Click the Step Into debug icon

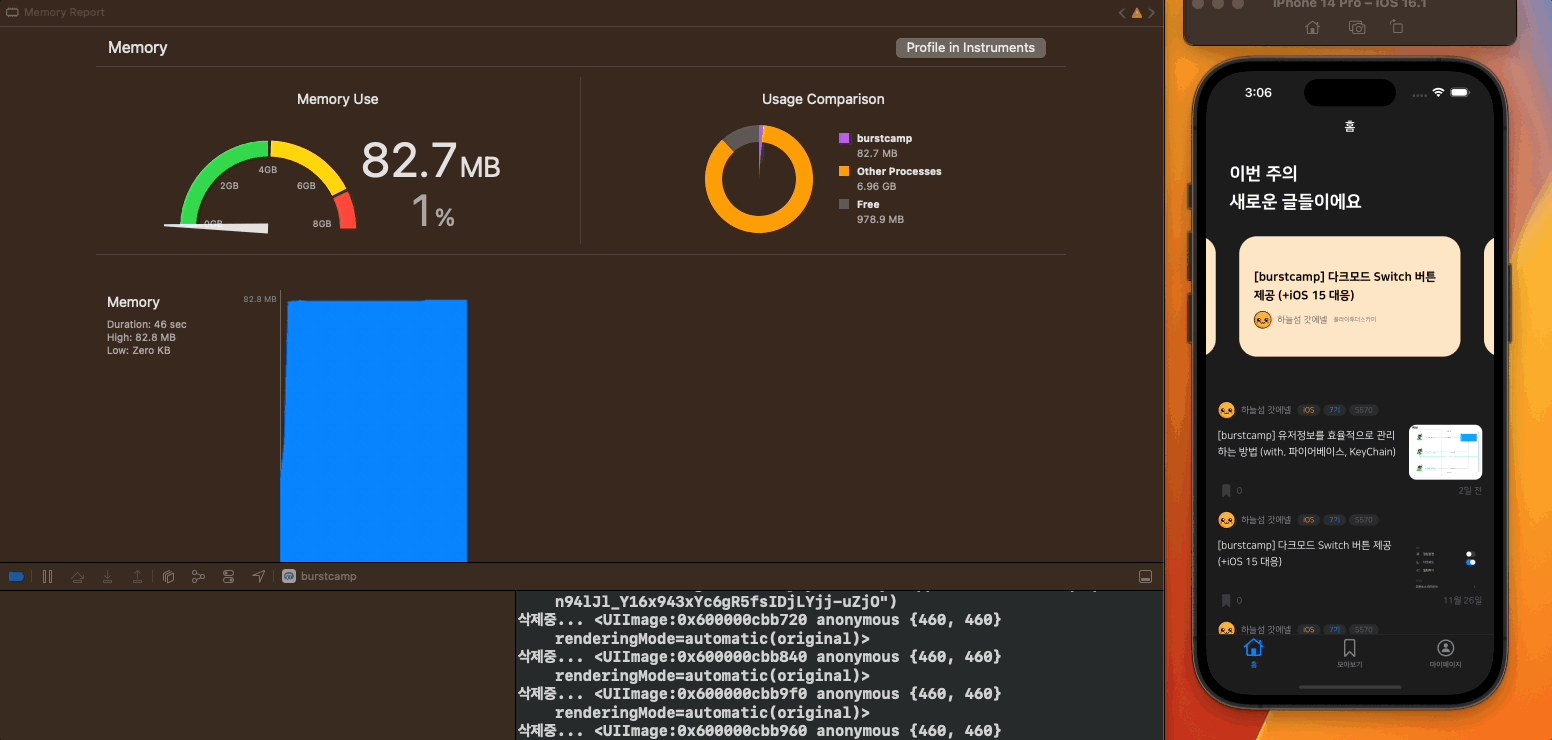click(107, 576)
